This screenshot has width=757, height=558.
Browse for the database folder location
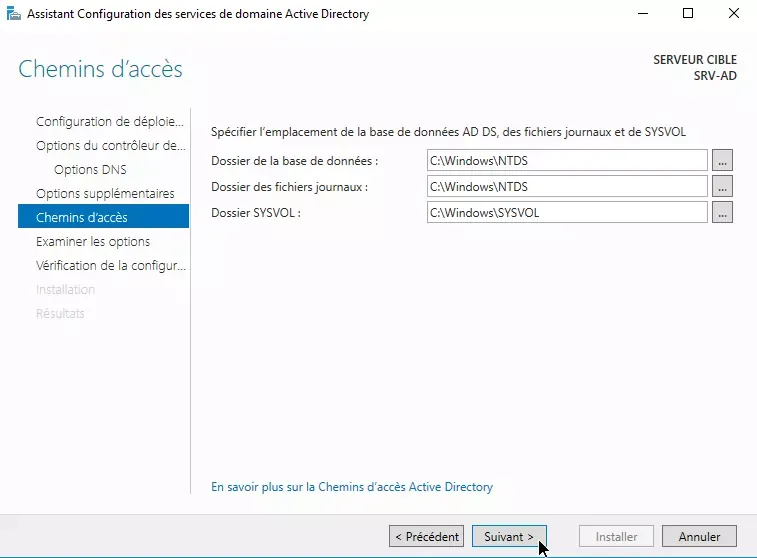click(722, 160)
